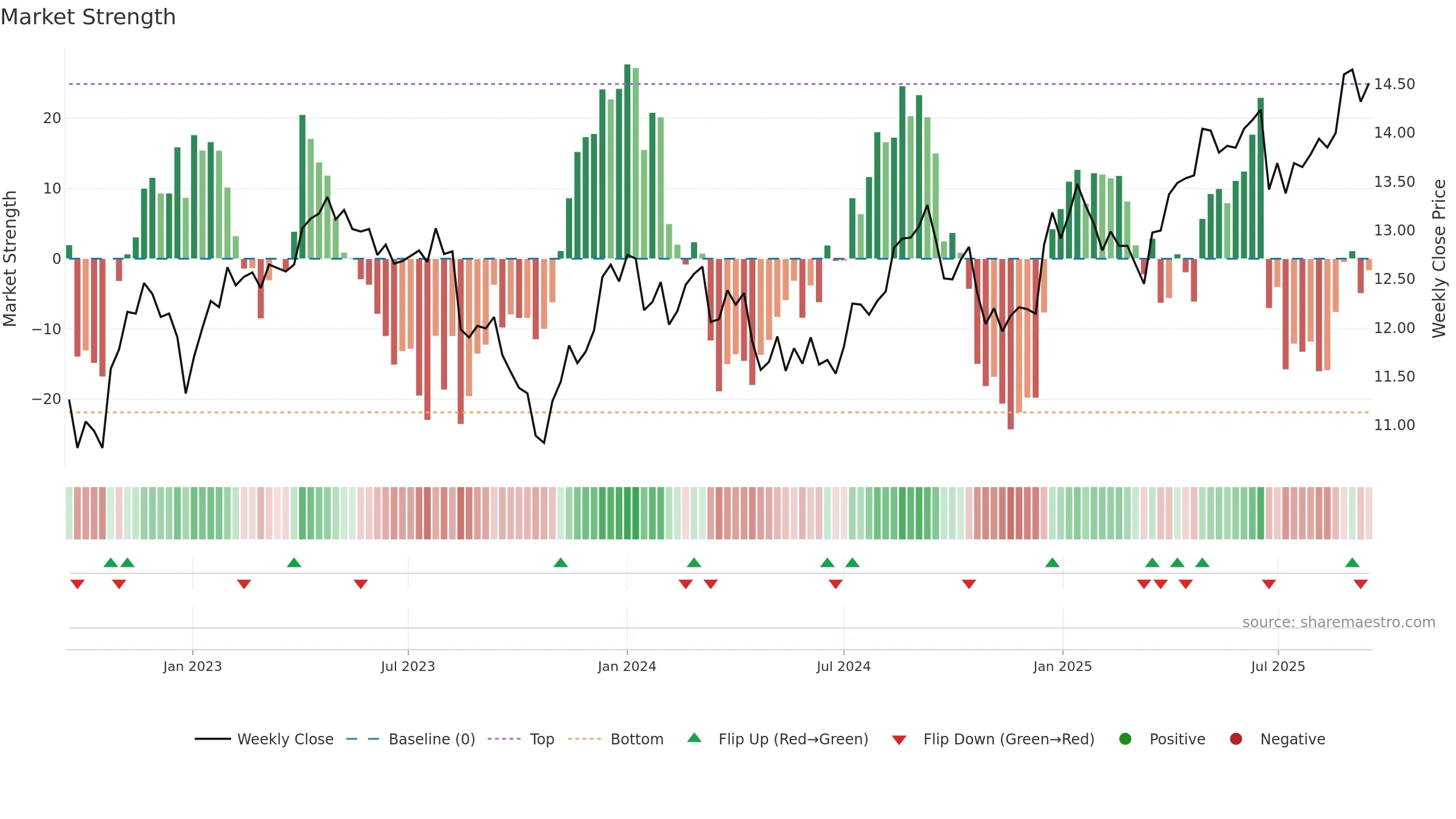Click the Jan 2025 x-axis label
1456x819 pixels.
pyautogui.click(x=1062, y=666)
